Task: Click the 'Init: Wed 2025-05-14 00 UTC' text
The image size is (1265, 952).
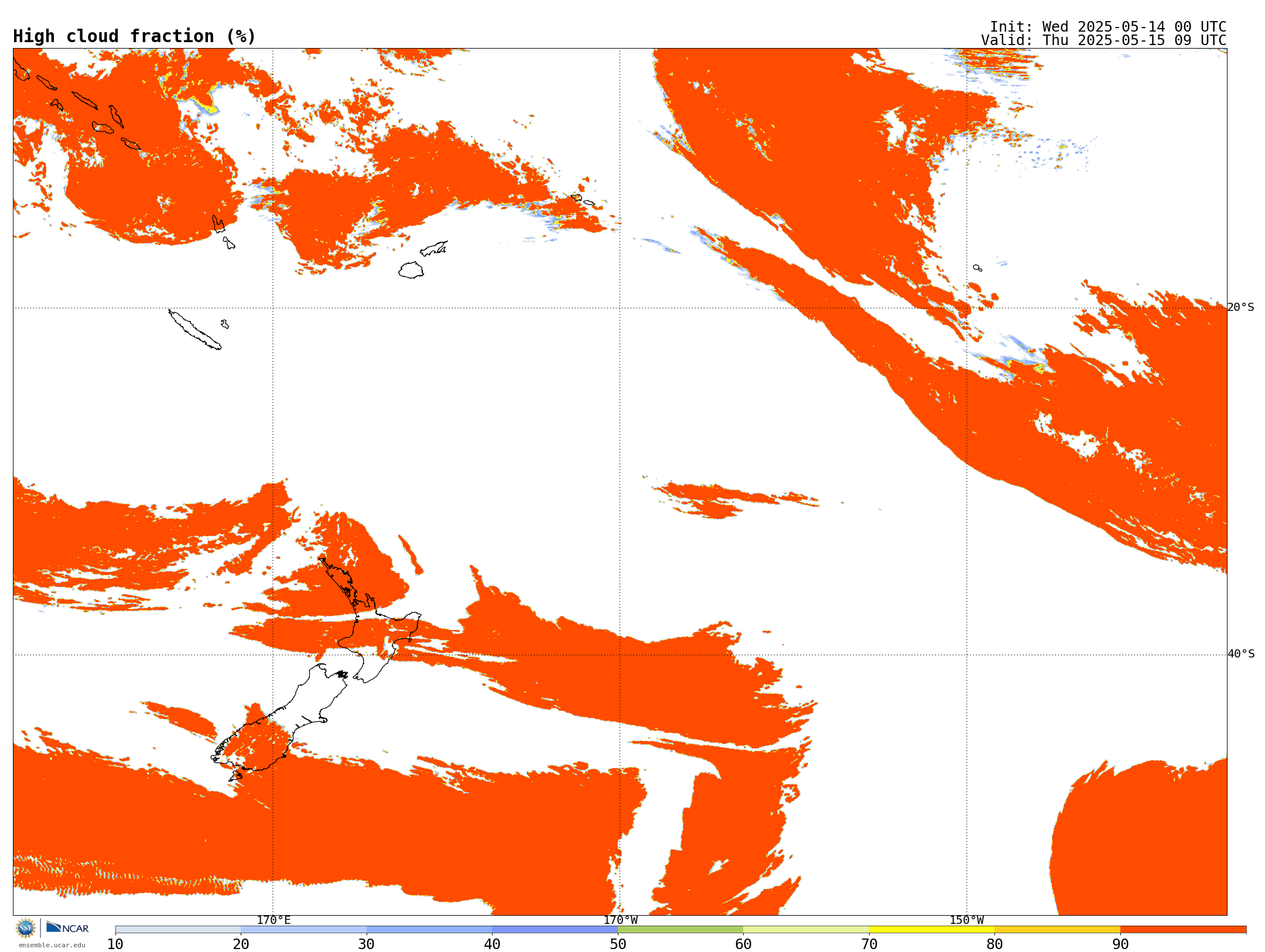Action: tap(1108, 27)
